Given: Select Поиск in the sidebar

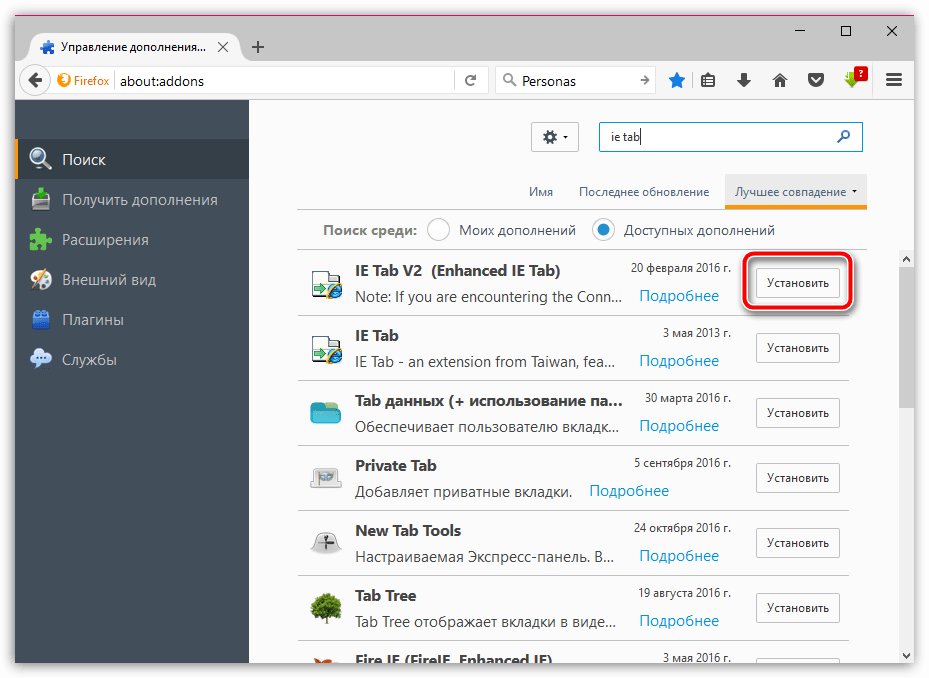Looking at the screenshot, I should [132, 159].
